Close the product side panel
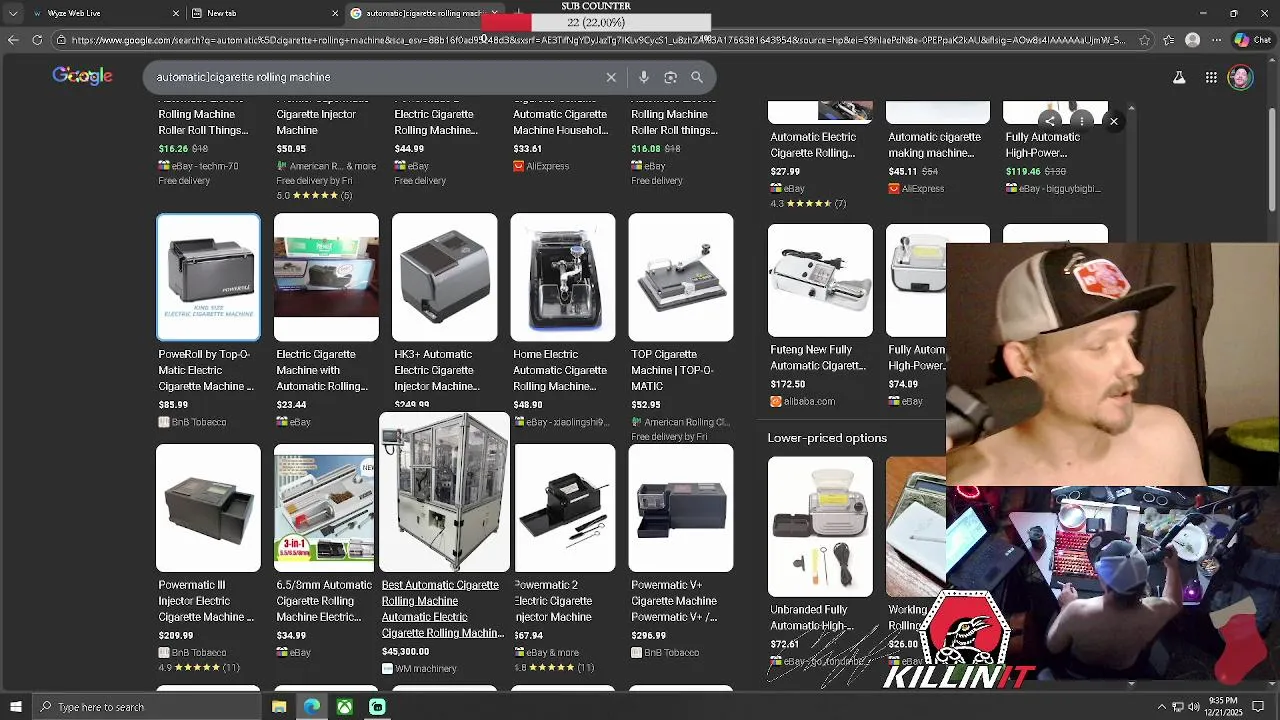The height and width of the screenshot is (720, 1280). coord(1113,121)
